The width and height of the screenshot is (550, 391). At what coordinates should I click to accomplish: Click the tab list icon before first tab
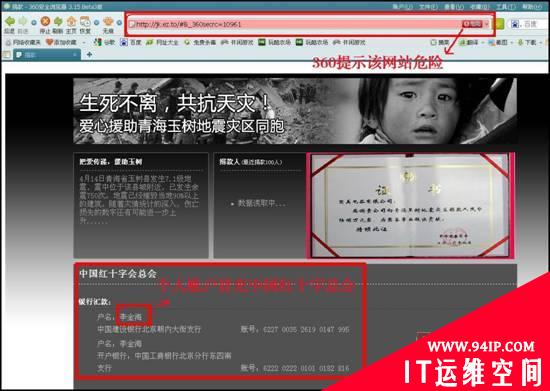pyautogui.click(x=6, y=55)
